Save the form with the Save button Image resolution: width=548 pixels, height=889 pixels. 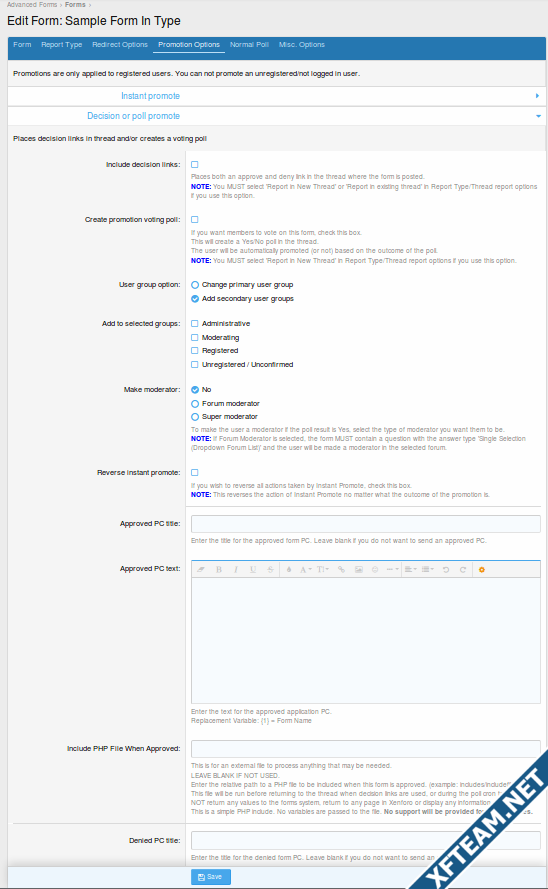point(210,877)
